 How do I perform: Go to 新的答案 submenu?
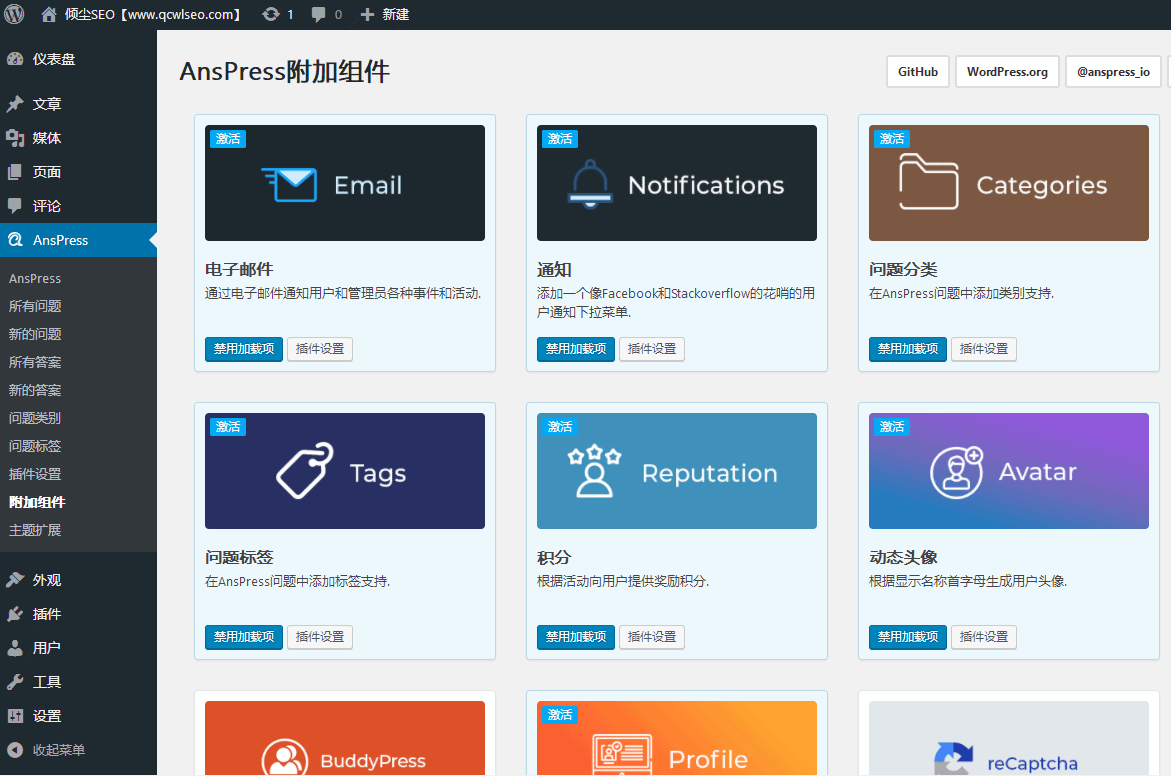click(35, 390)
